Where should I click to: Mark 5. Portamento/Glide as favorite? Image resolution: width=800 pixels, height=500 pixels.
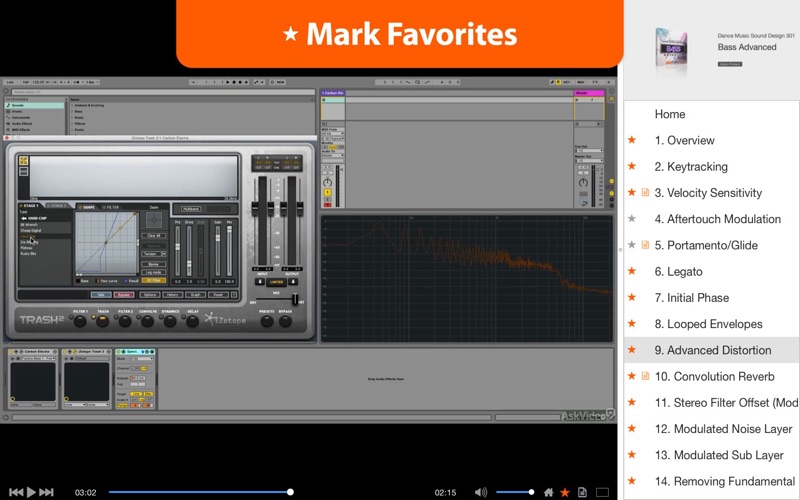(632, 245)
